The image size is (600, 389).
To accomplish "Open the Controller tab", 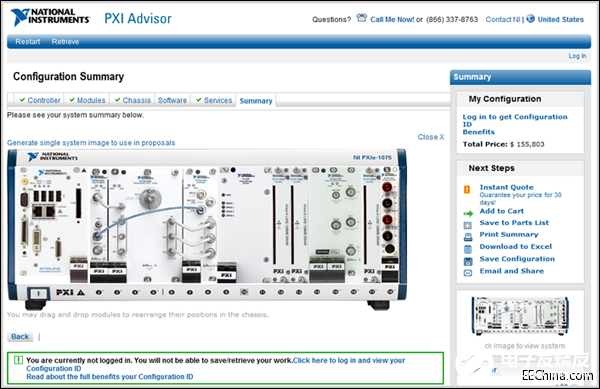I will (x=40, y=100).
